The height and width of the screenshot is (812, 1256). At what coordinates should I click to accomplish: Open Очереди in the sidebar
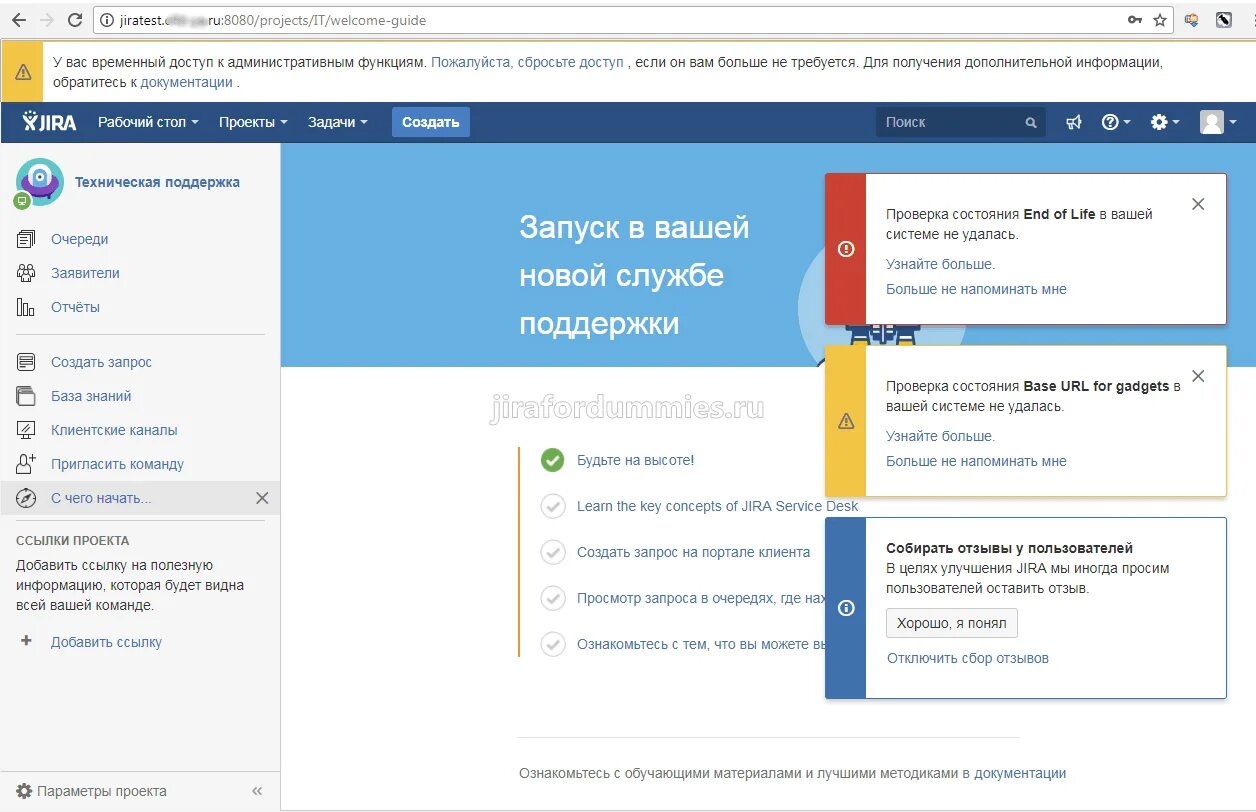pos(80,239)
